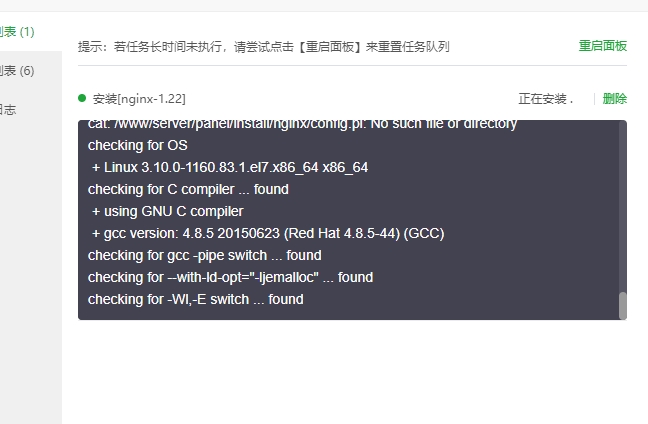The height and width of the screenshot is (424, 648).
Task: Click 删除 to remove the nginx install task
Action: click(615, 99)
